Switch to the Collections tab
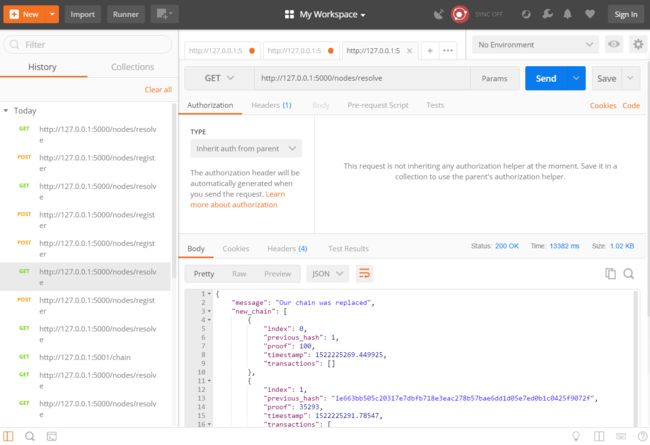 (x=132, y=67)
